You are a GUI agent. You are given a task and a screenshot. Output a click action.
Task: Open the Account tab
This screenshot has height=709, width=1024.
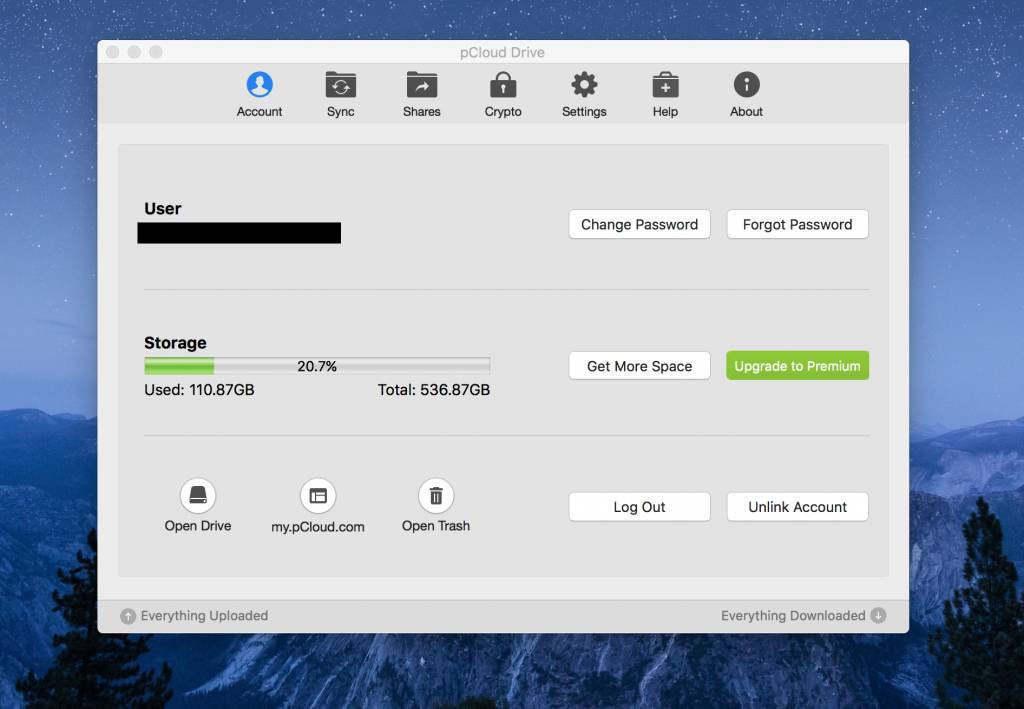coord(259,94)
